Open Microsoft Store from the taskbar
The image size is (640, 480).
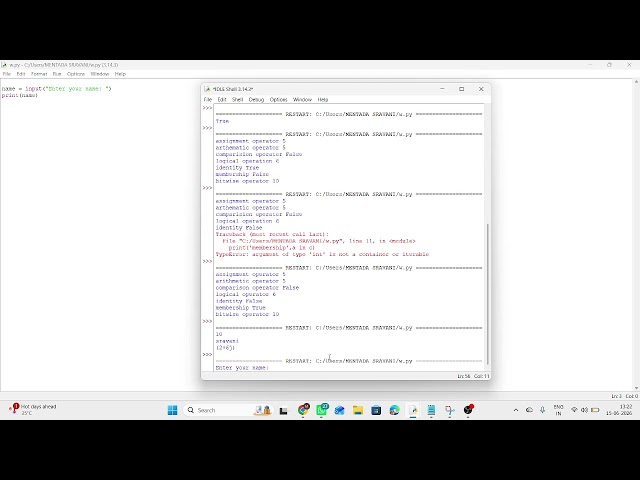pos(376,410)
